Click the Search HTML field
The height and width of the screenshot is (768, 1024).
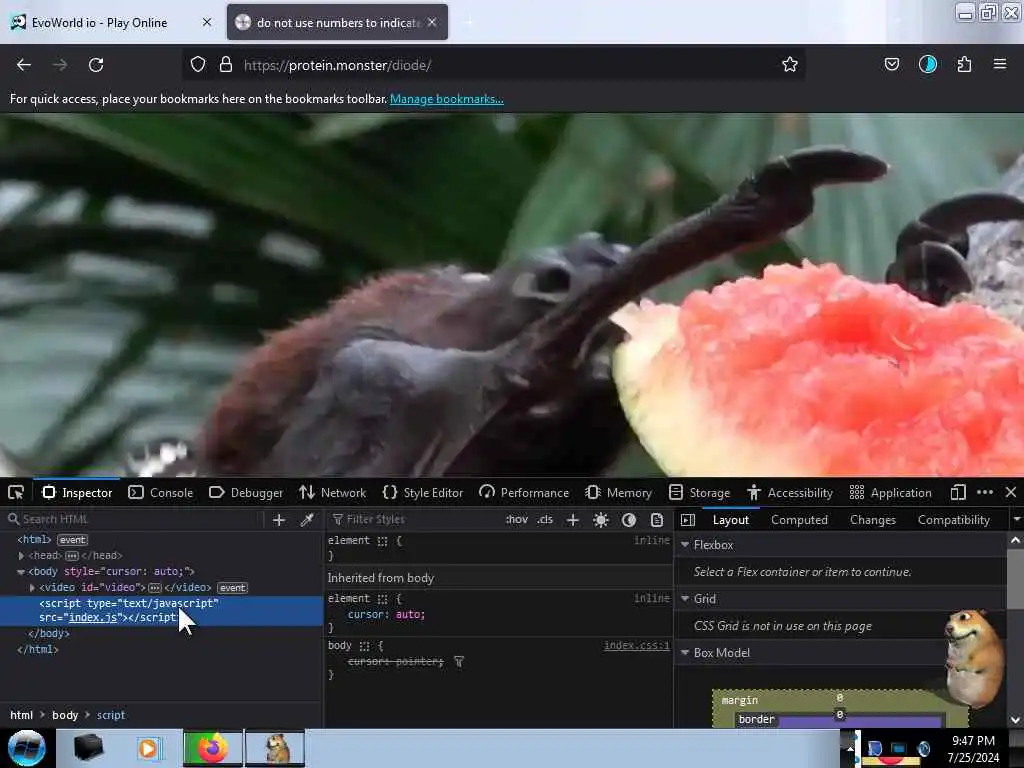pyautogui.click(x=134, y=519)
